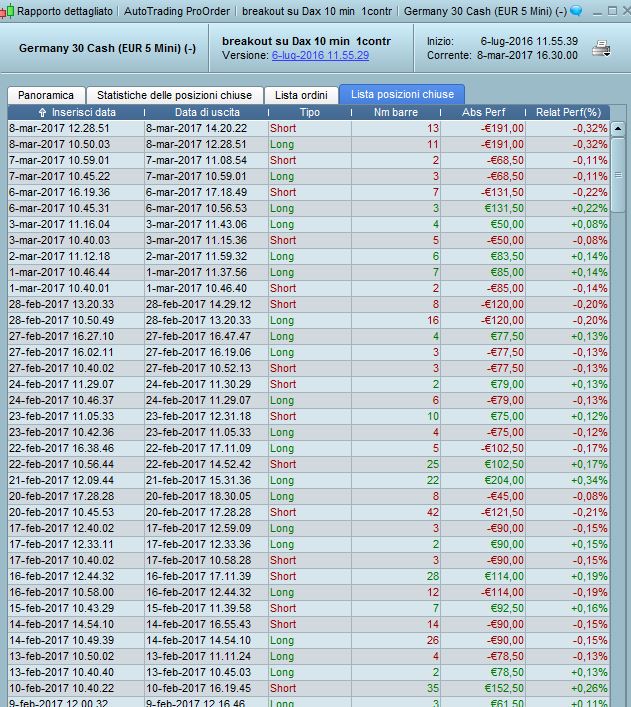631x707 pixels.
Task: Maximize the report window
Action: click(x=612, y=10)
